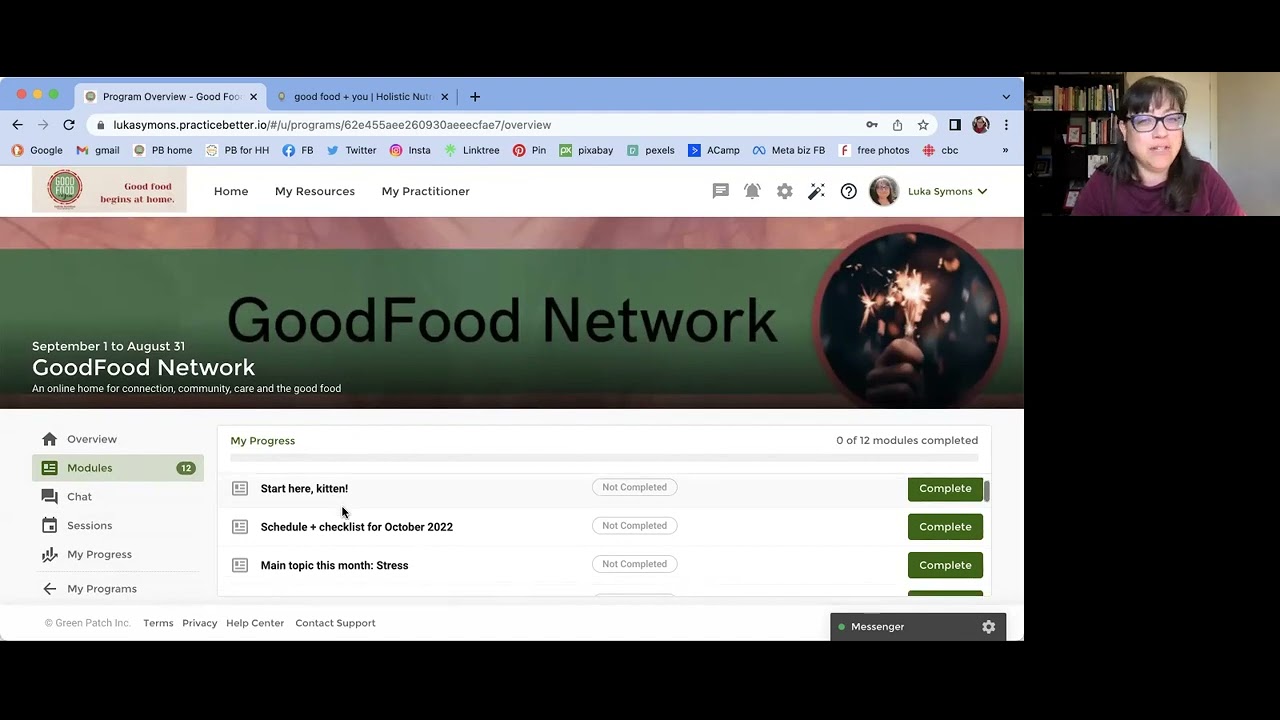This screenshot has width=1280, height=720.
Task: Go back with the browser back arrow
Action: tap(17, 125)
